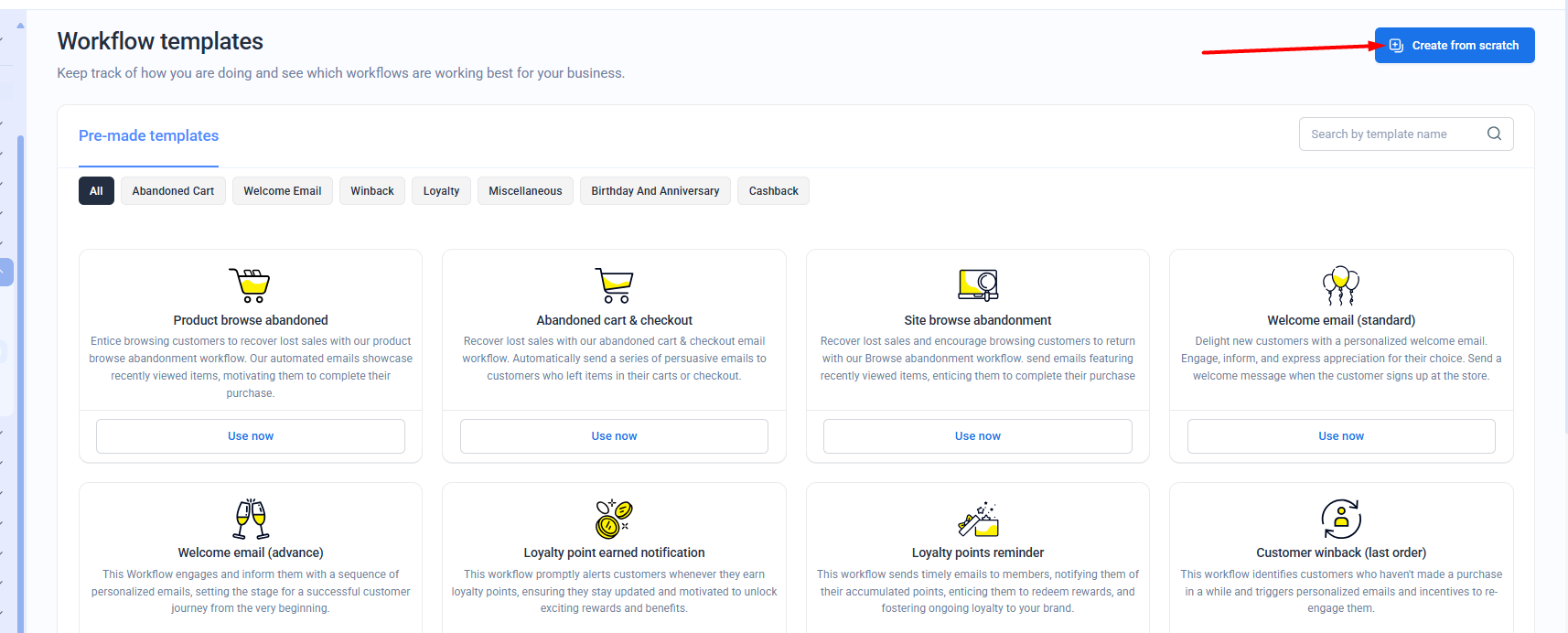Filter templates by Abandoned Cart
The width and height of the screenshot is (1568, 633).
tap(173, 191)
